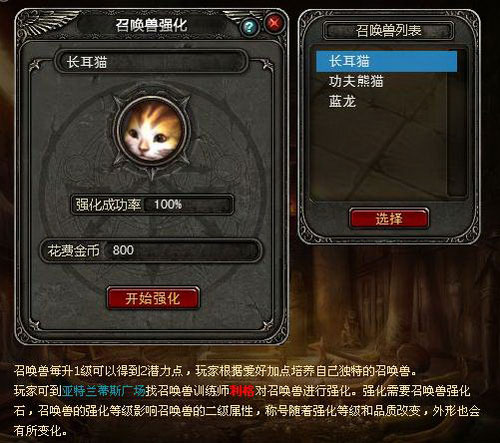
Task: Open the 亚特兰蒂斯广场 location link
Action: [104, 391]
